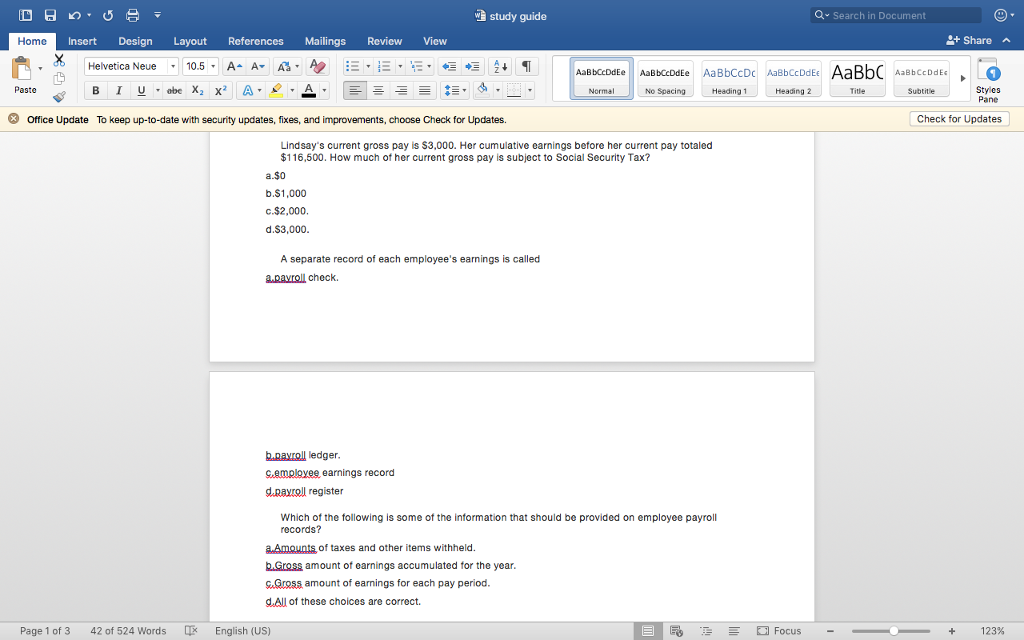Click the Redo/Repeat icon
The image size is (1024, 640).
[x=108, y=15]
